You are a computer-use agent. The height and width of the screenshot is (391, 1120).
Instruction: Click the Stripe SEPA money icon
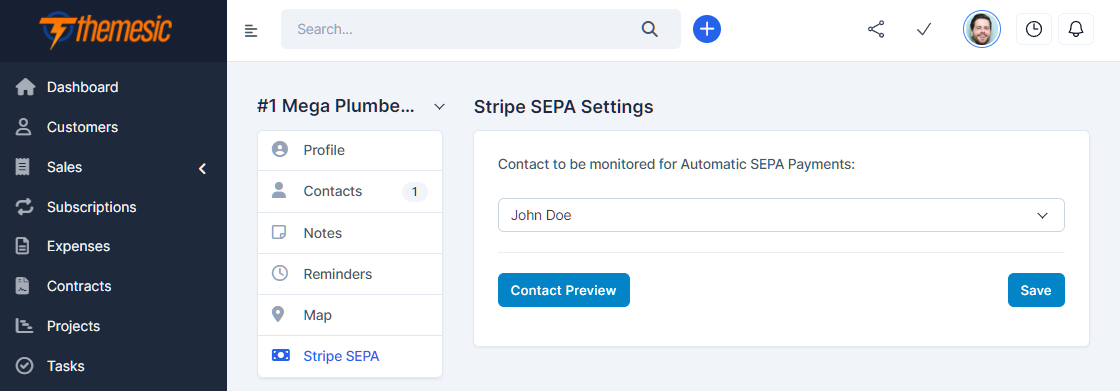[281, 355]
